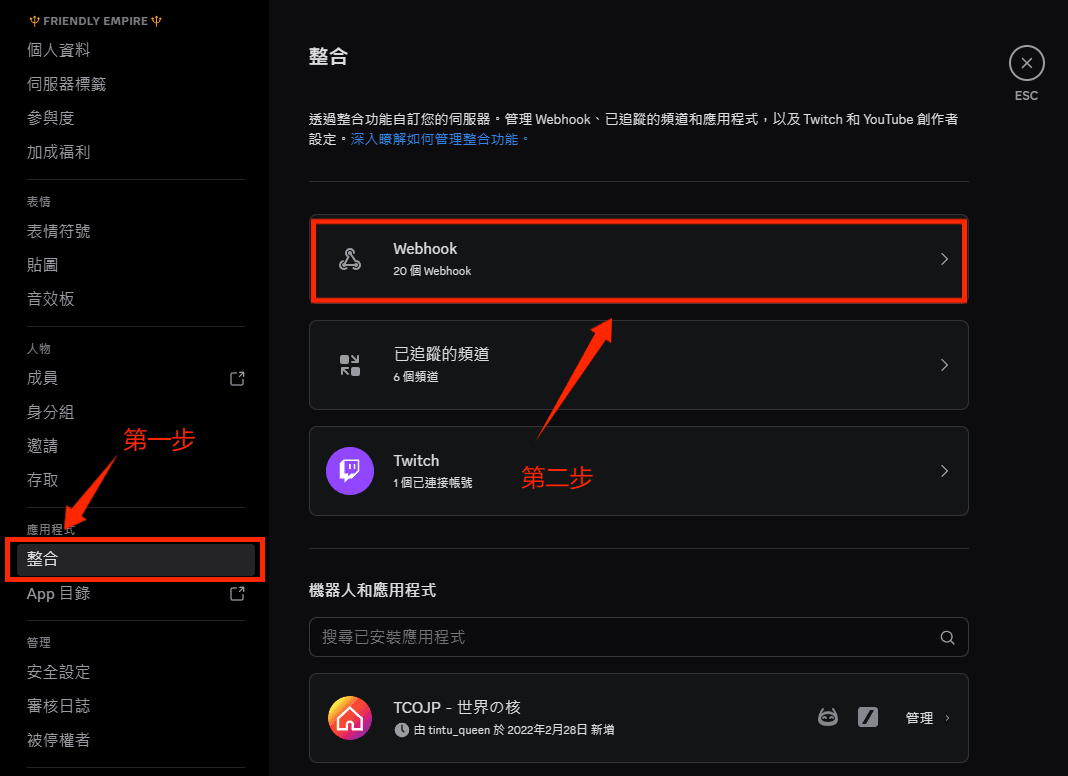Click the TCOJP bot avatar icon

click(350, 718)
